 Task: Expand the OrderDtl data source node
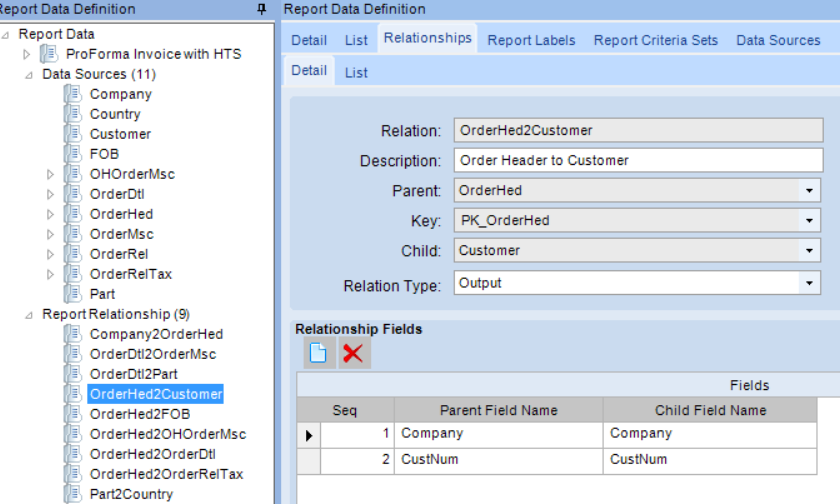click(x=50, y=194)
